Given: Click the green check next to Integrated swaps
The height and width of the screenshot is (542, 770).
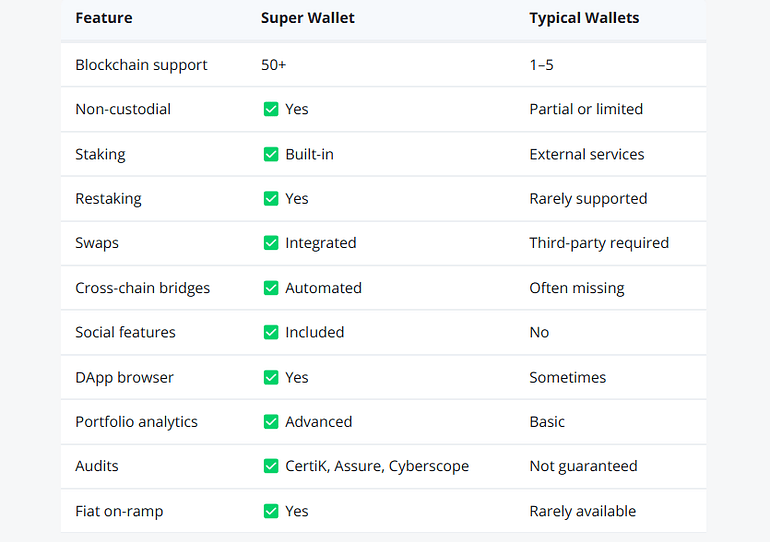Looking at the screenshot, I should [270, 243].
